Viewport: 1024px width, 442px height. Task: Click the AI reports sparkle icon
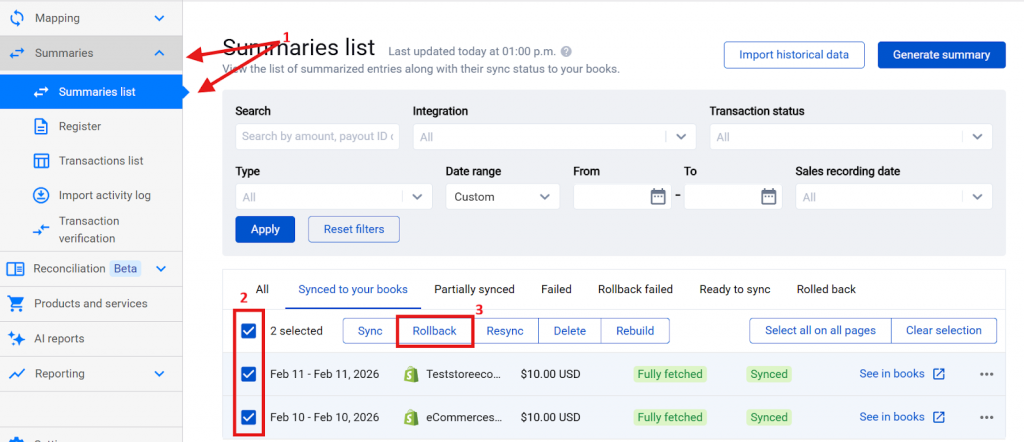16,338
